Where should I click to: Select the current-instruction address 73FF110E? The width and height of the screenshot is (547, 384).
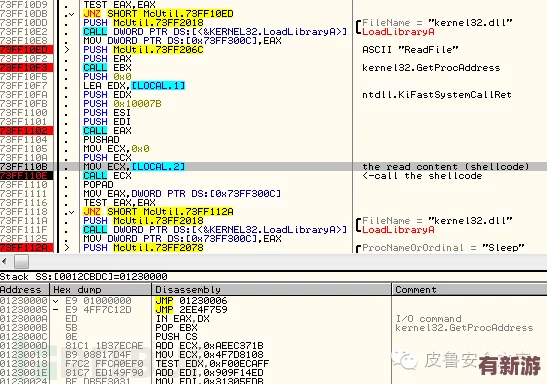(x=27, y=176)
